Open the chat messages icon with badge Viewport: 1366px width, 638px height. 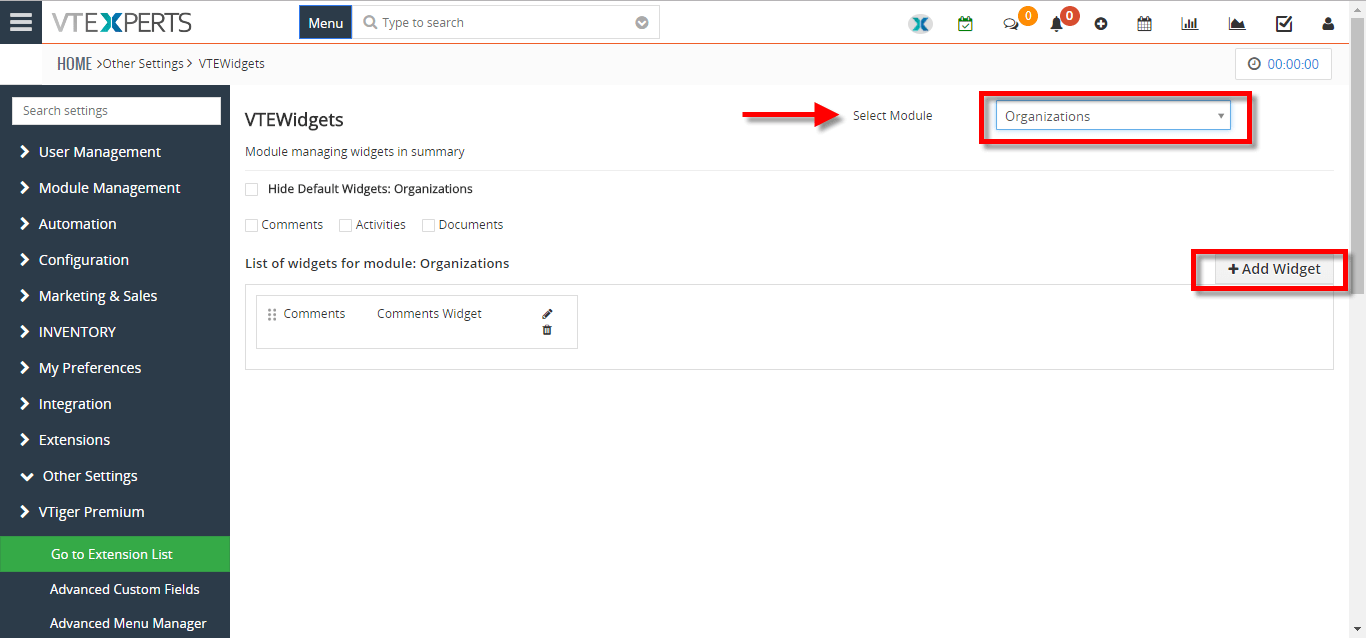point(1012,23)
